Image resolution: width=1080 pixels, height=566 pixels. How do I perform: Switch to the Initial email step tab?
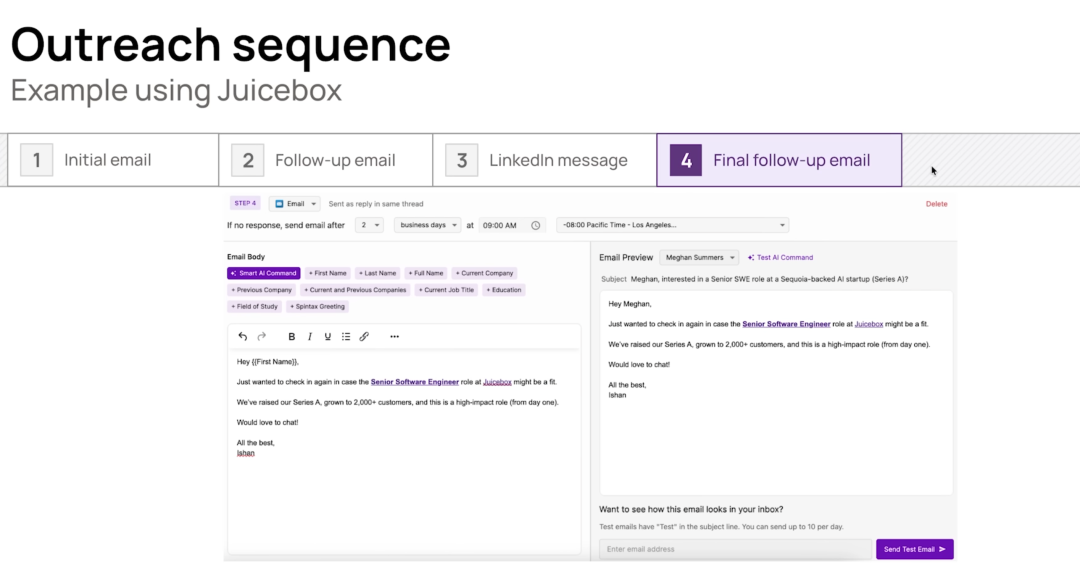tap(113, 160)
